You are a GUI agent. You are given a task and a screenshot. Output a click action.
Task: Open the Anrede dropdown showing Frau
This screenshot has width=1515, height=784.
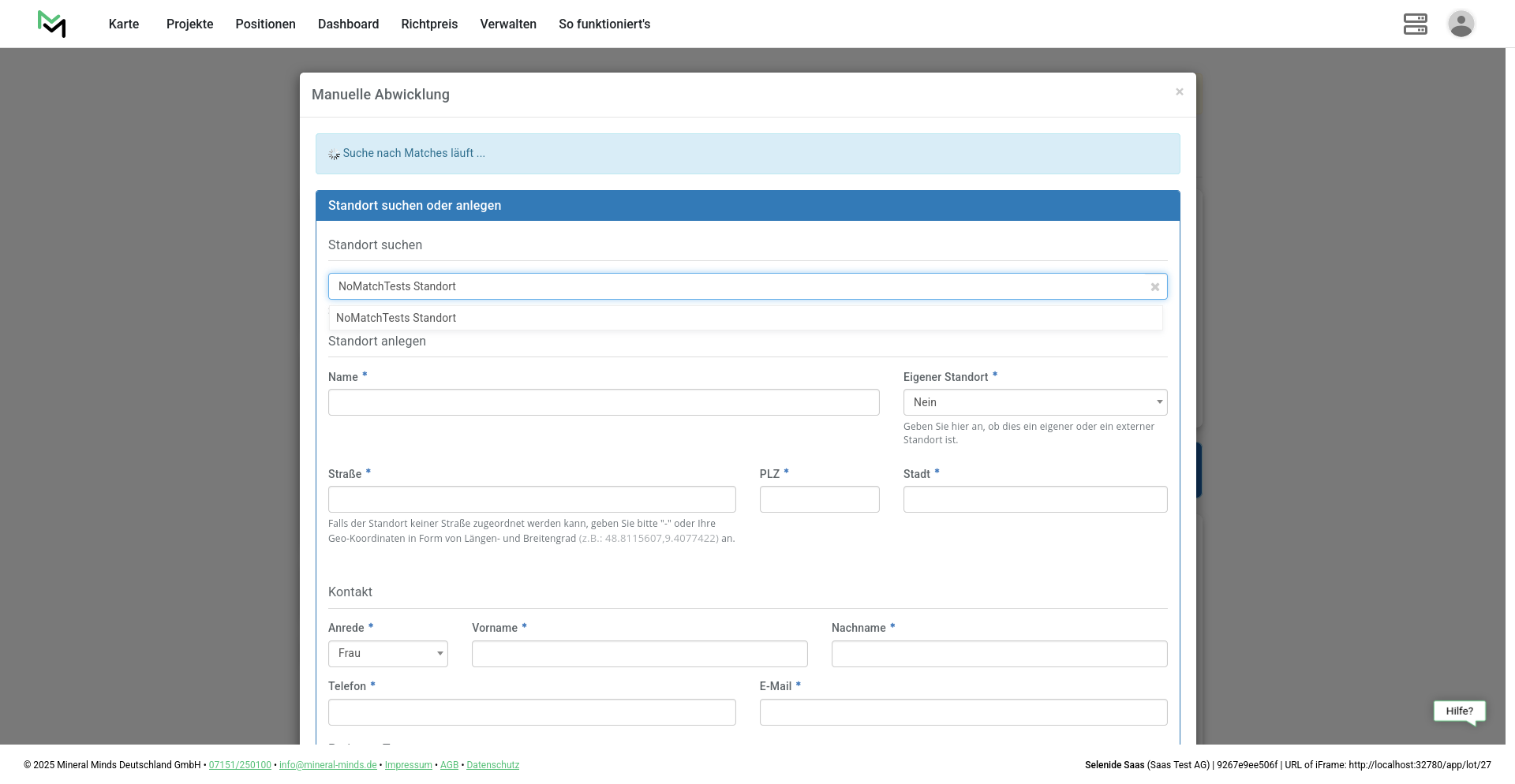(387, 654)
